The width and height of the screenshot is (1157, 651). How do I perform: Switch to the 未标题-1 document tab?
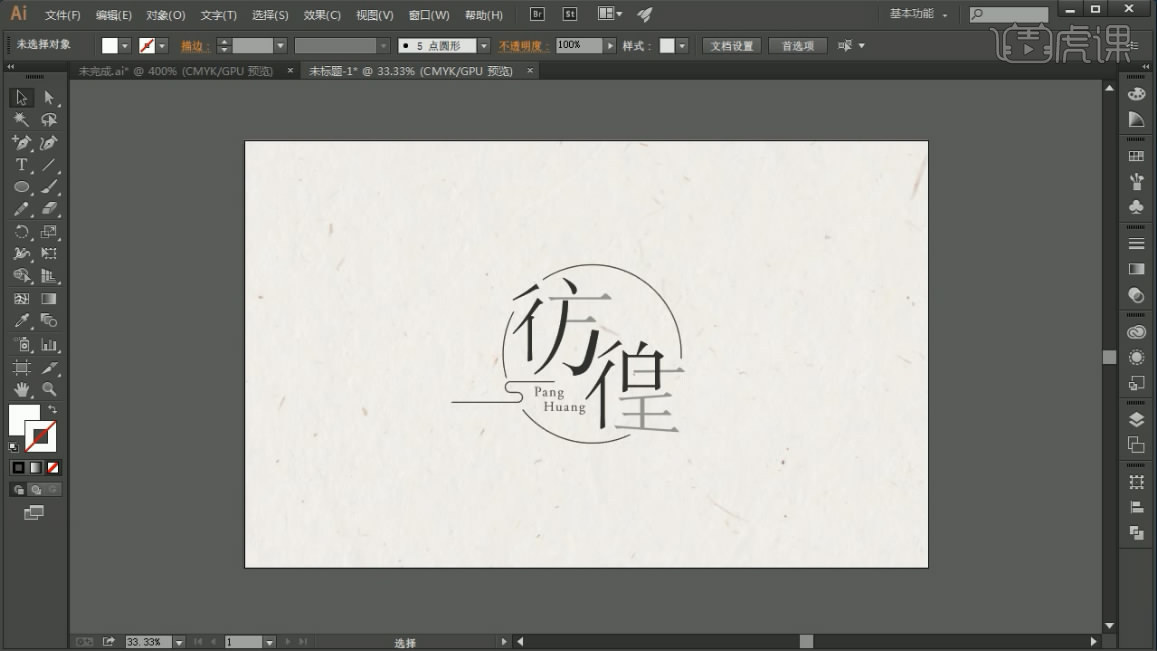(x=410, y=71)
